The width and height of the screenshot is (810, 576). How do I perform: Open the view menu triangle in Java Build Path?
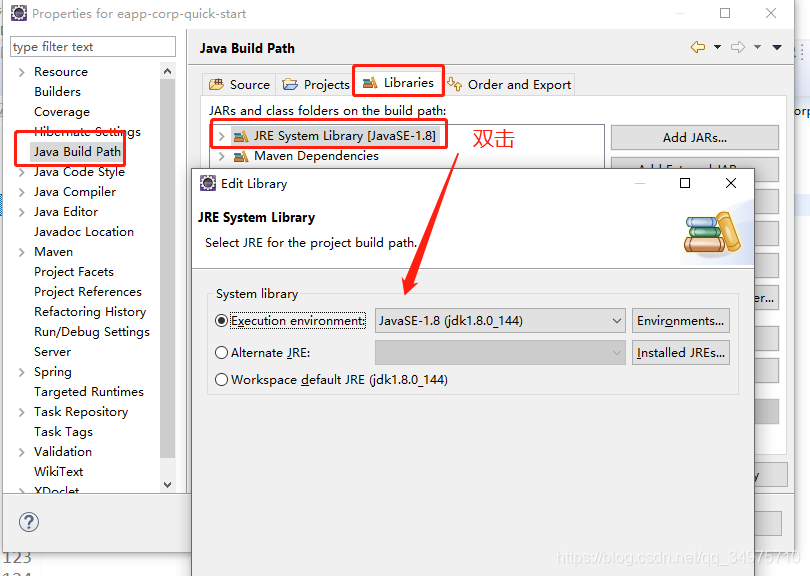[777, 47]
